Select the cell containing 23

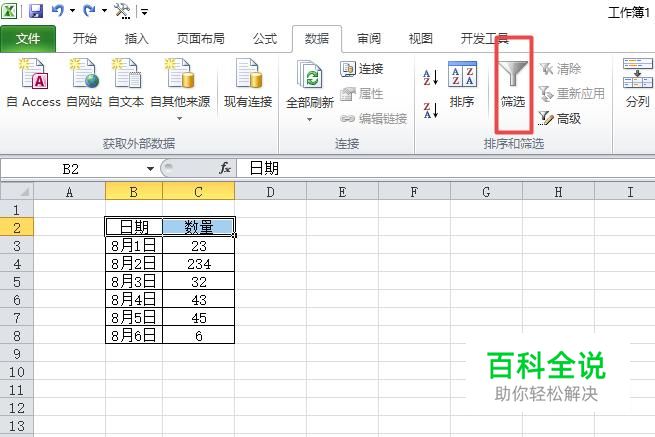tap(198, 246)
